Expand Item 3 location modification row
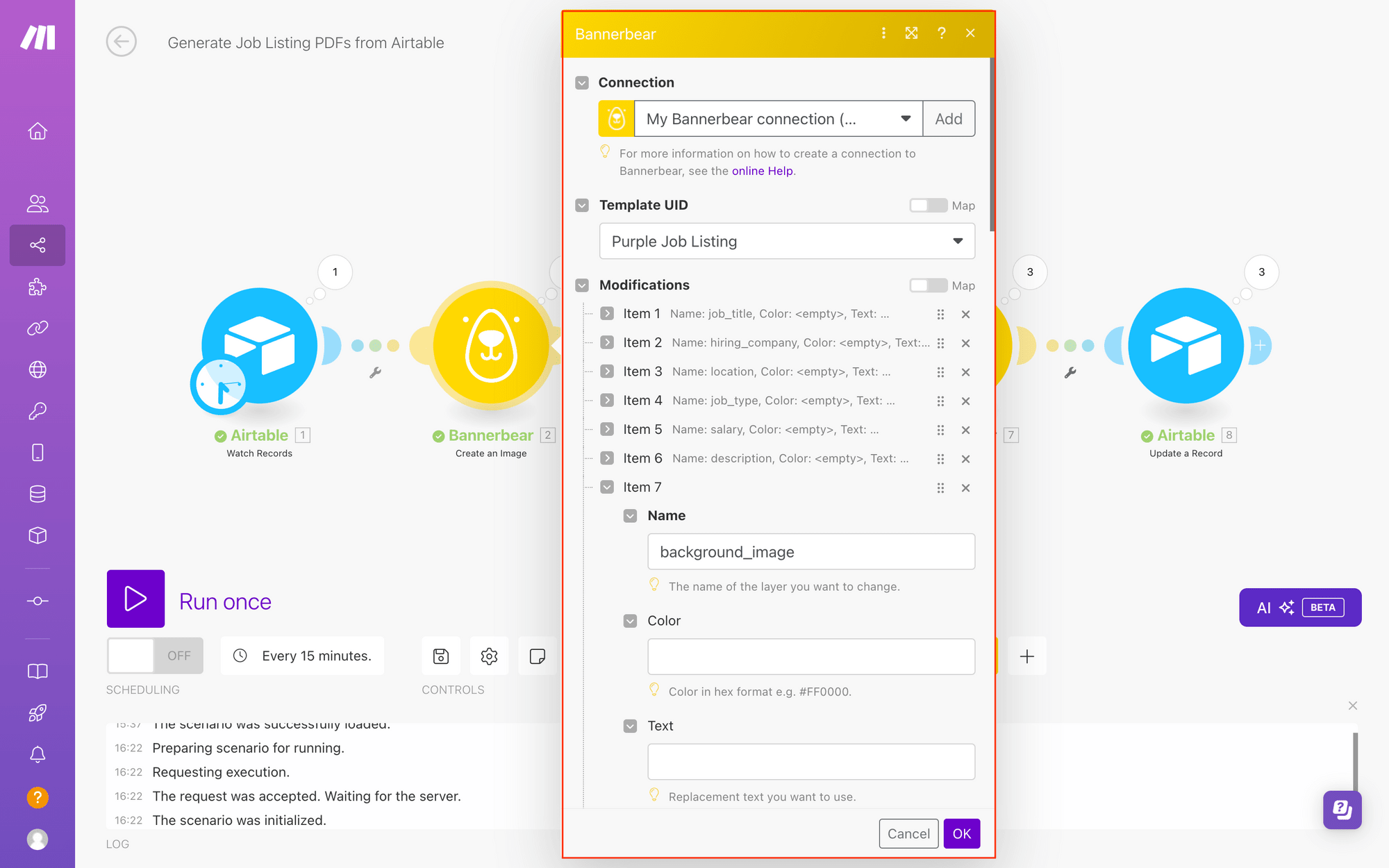 (606, 371)
